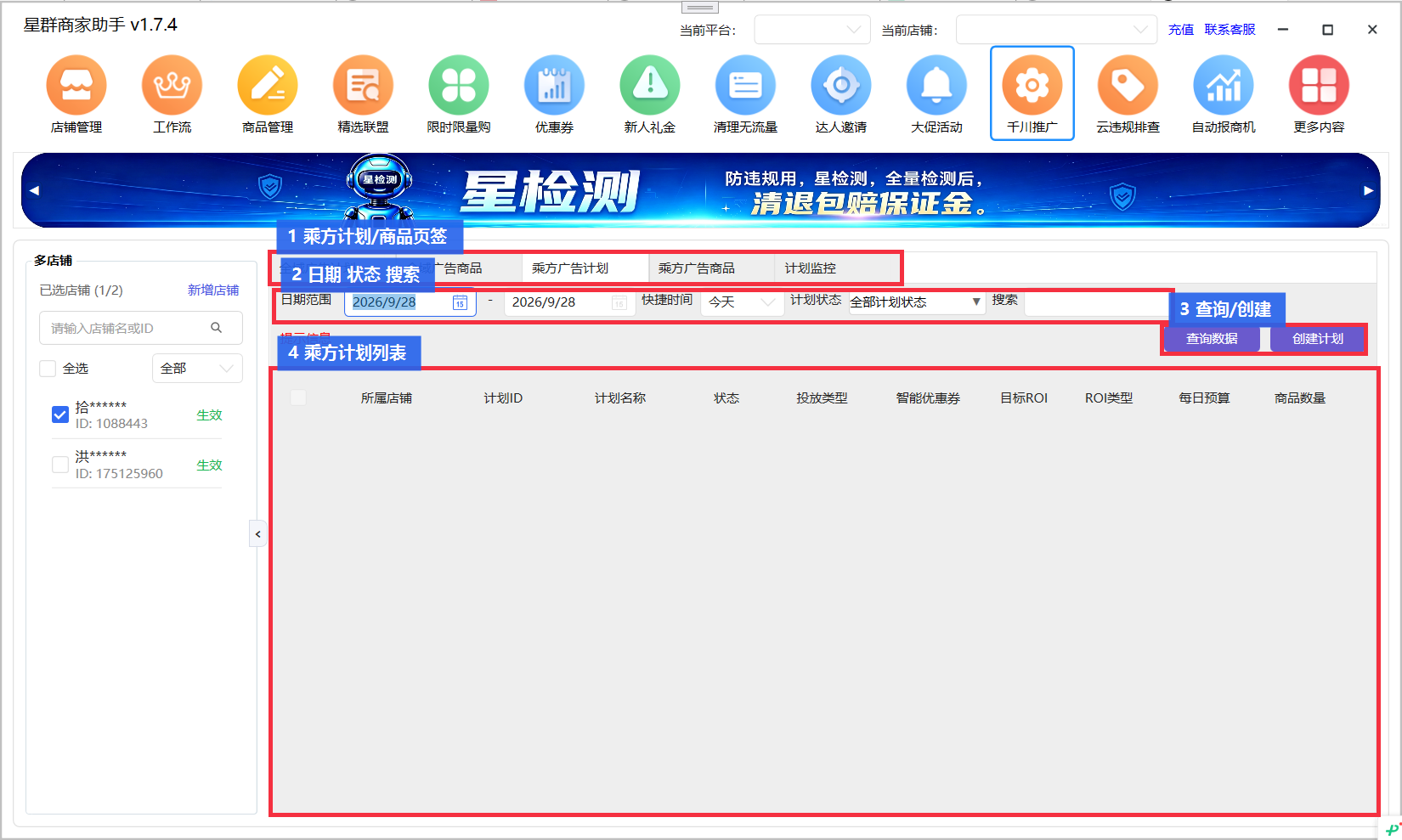Go to previous banner slide arrow
Image resolution: width=1402 pixels, height=840 pixels.
34,190
